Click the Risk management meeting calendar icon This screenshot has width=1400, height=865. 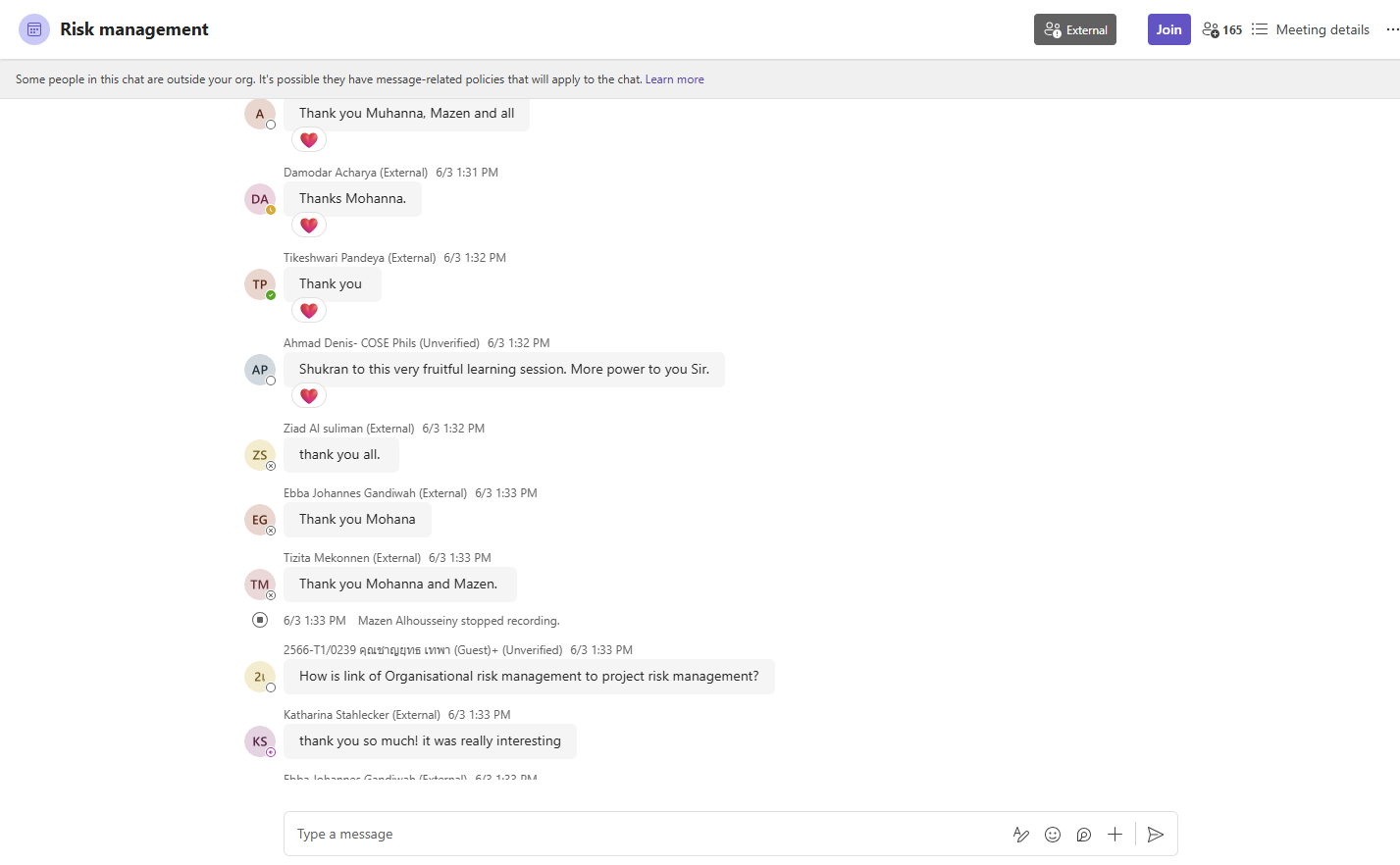(34, 29)
